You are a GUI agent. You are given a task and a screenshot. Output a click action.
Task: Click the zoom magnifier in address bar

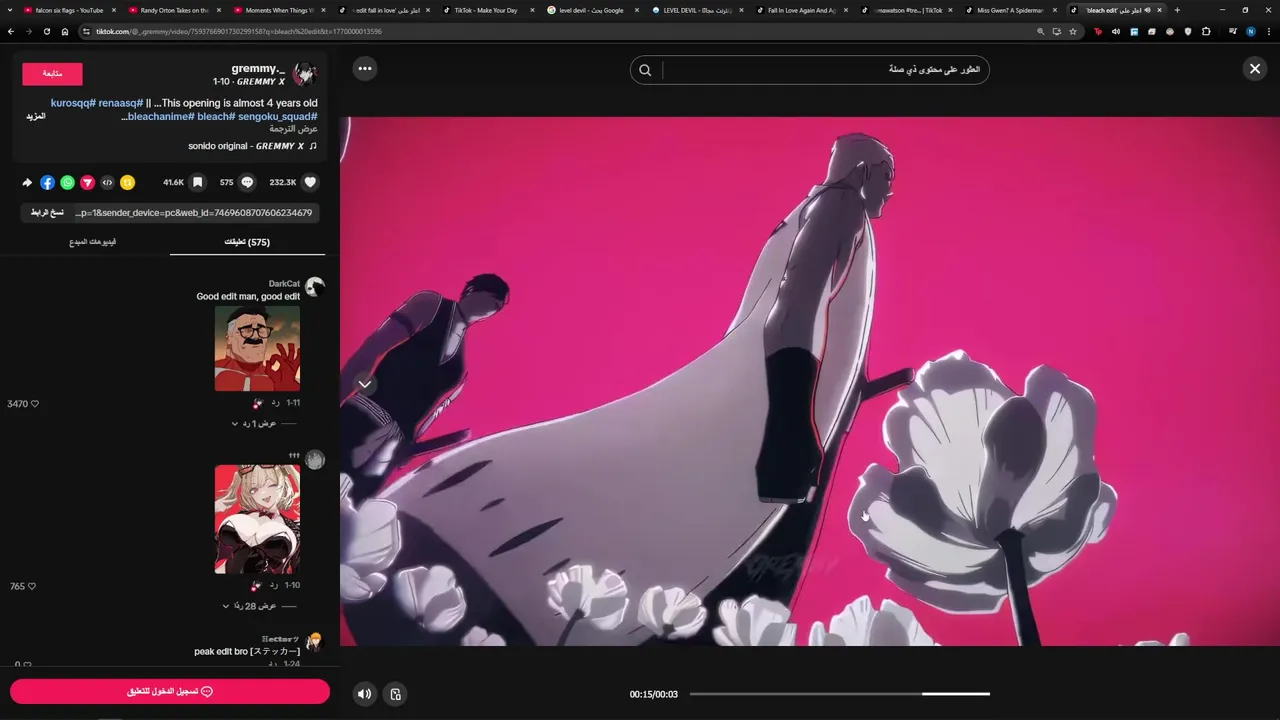[x=1041, y=31]
